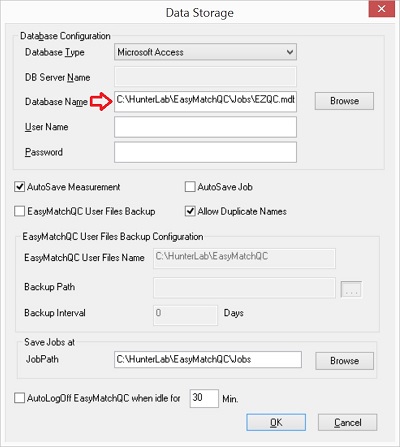Screen dimensions: 400x447
Task: Enable the AutoSave Job checkbox
Action: tap(190, 187)
